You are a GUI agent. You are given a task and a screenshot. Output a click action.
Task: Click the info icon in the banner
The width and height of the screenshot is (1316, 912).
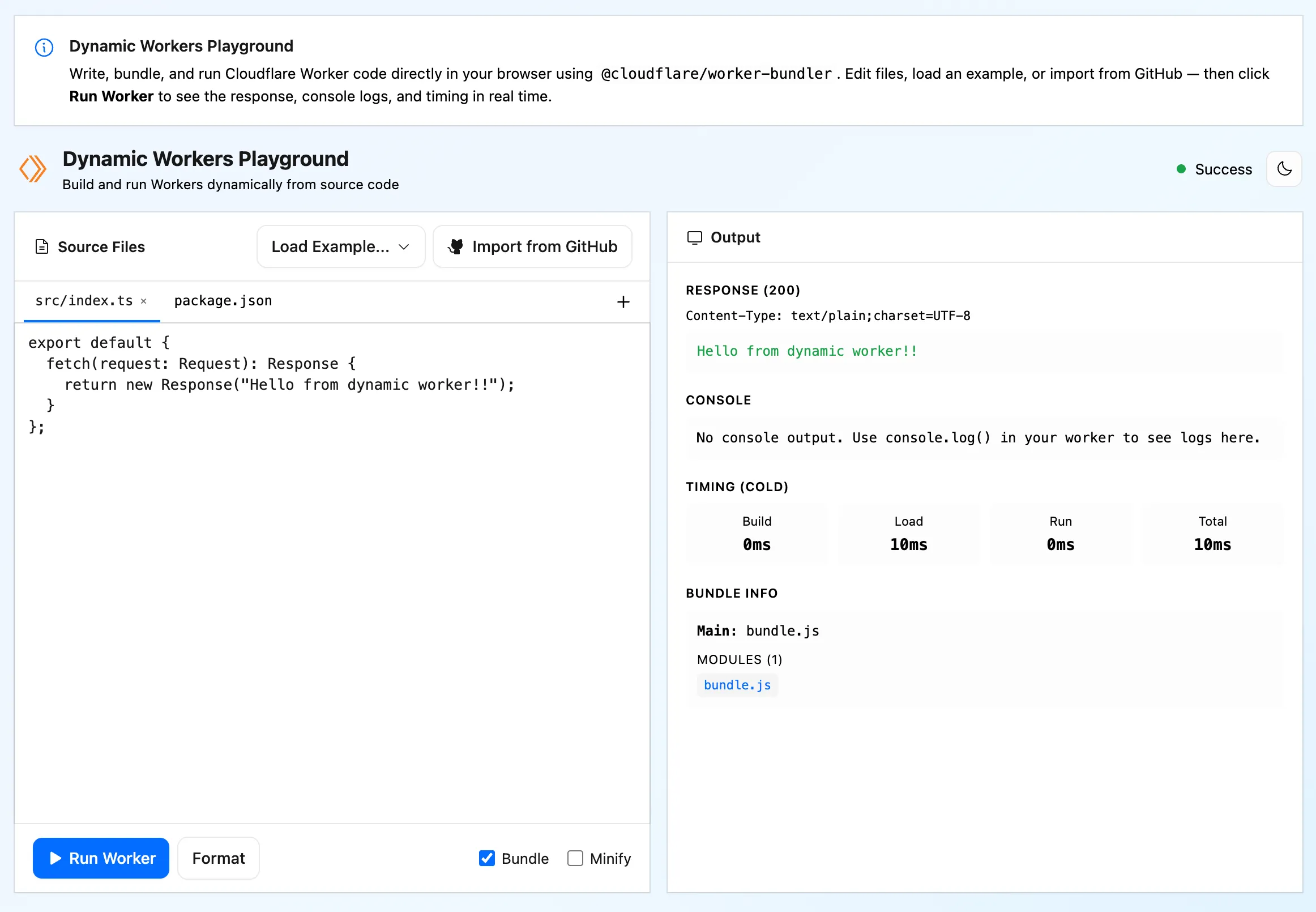pyautogui.click(x=44, y=48)
